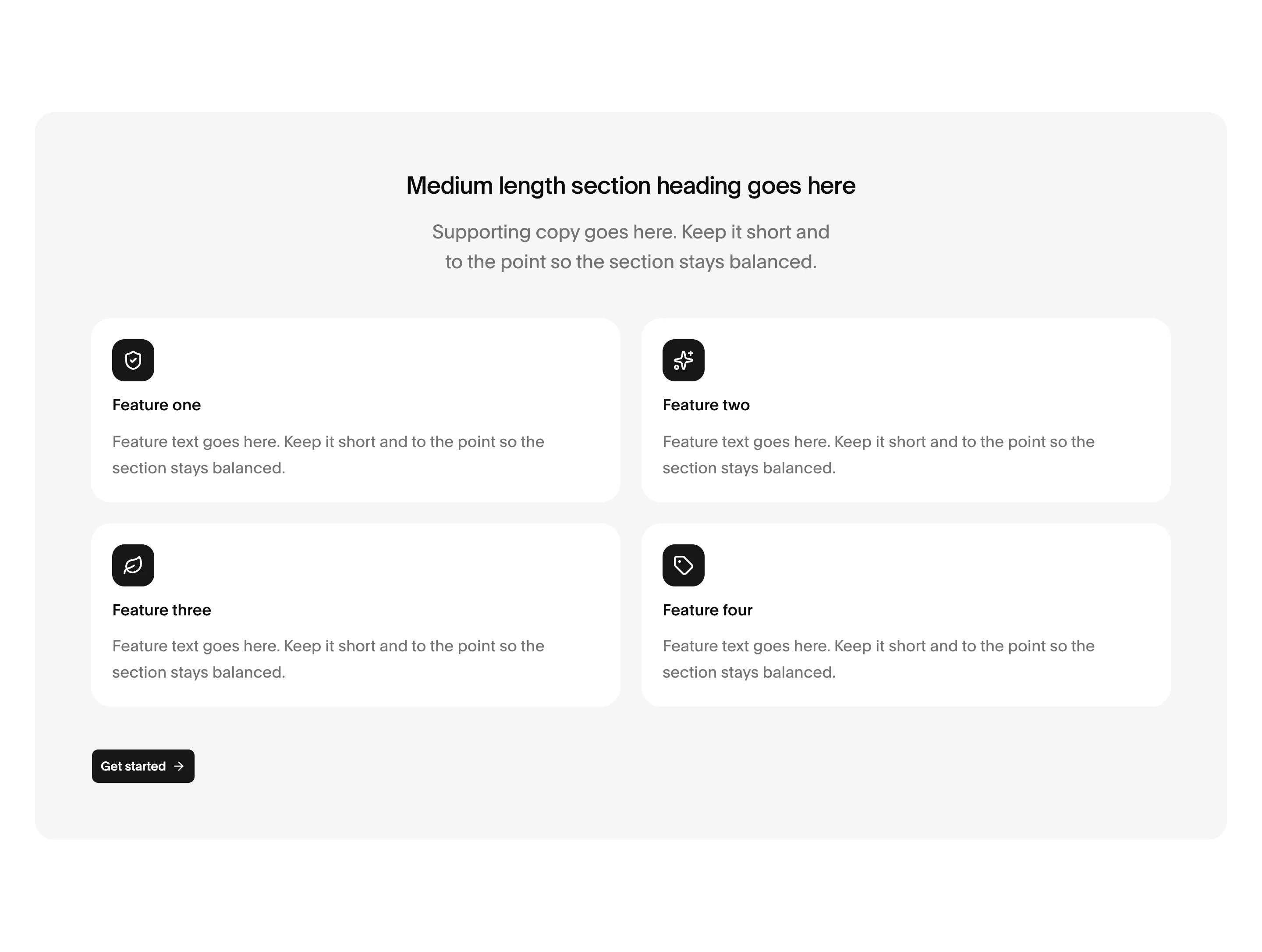Select the Feature two title
The height and width of the screenshot is (952, 1262).
706,405
